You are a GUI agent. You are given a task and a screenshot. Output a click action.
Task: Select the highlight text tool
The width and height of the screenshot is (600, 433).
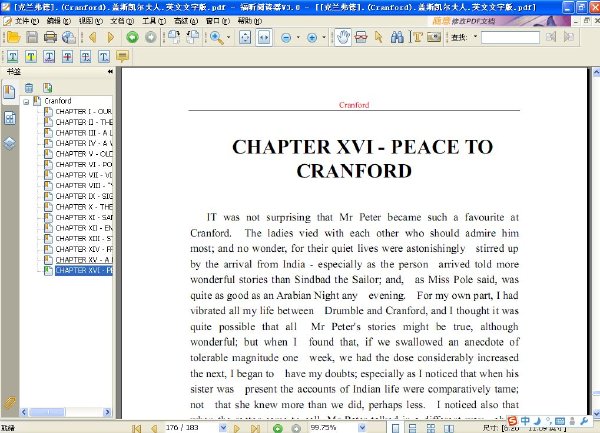click(31, 57)
